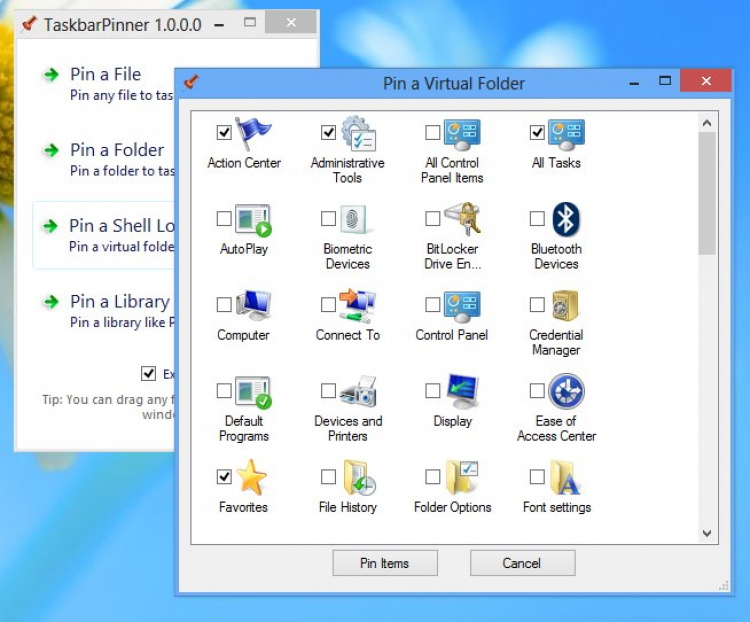
Task: Click the scroll down arrow in folder list
Action: coord(707,533)
